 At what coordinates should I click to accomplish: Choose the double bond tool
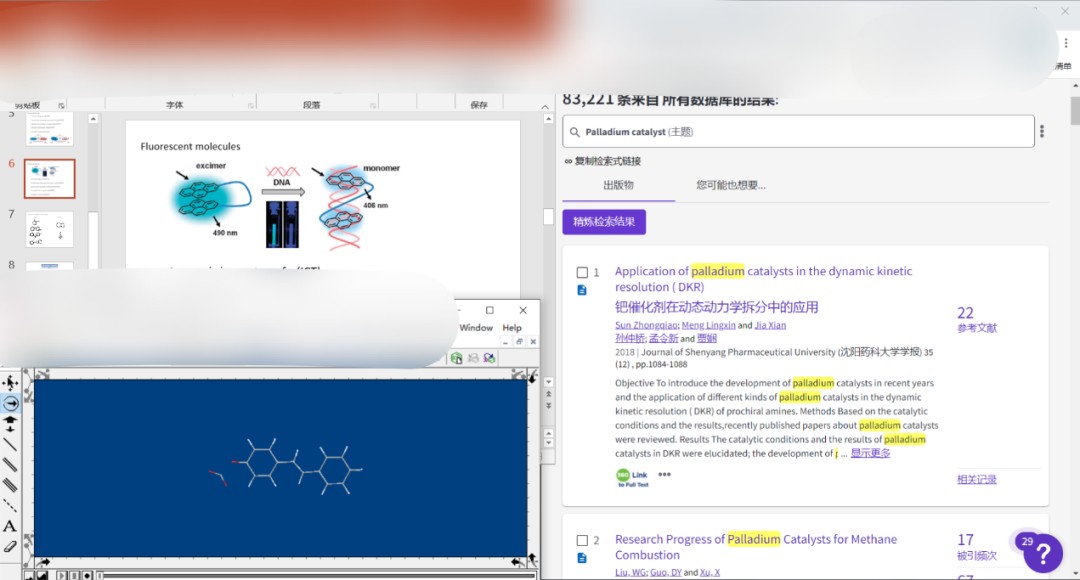click(10, 464)
